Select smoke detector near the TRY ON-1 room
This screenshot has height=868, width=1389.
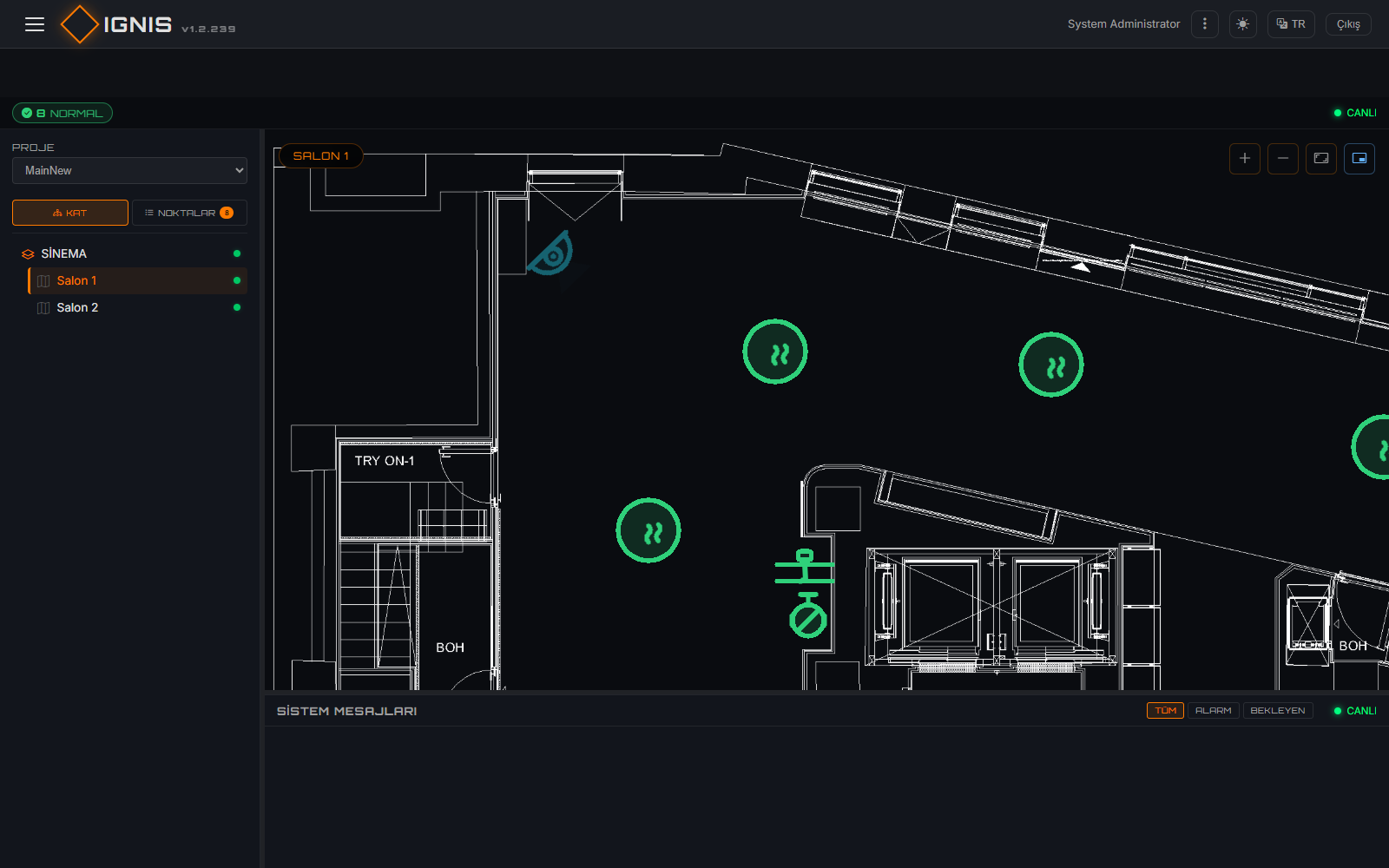[x=648, y=530]
